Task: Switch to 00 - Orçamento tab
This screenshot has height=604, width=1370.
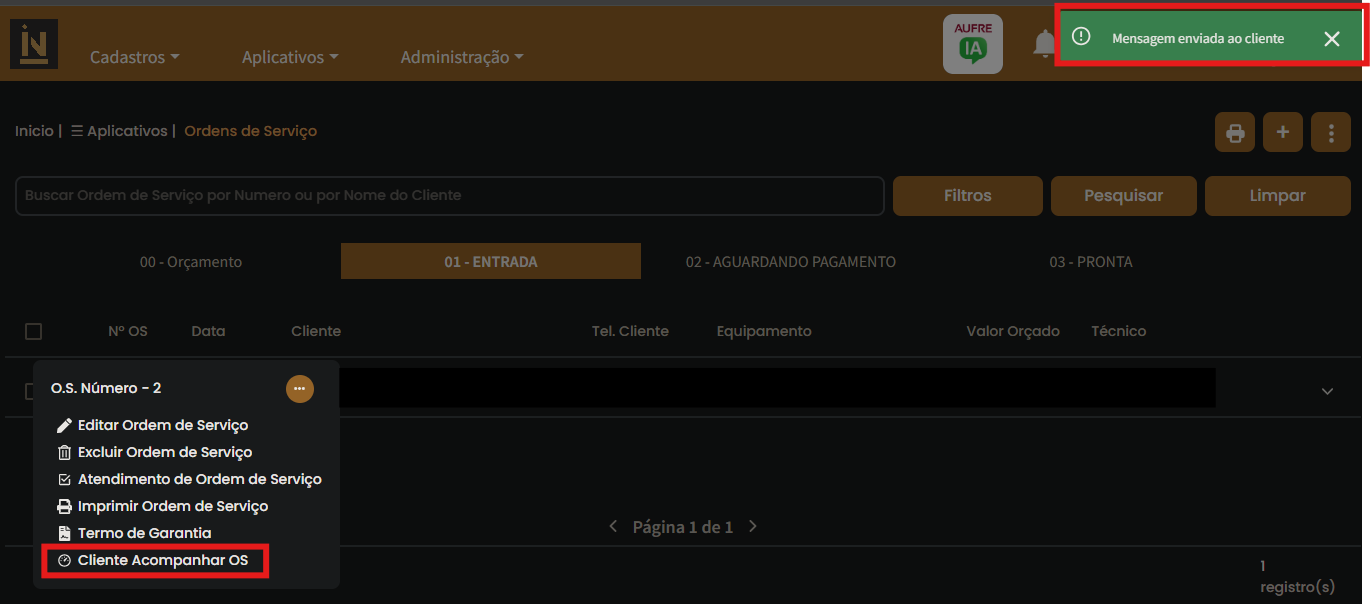Action: coord(191,262)
